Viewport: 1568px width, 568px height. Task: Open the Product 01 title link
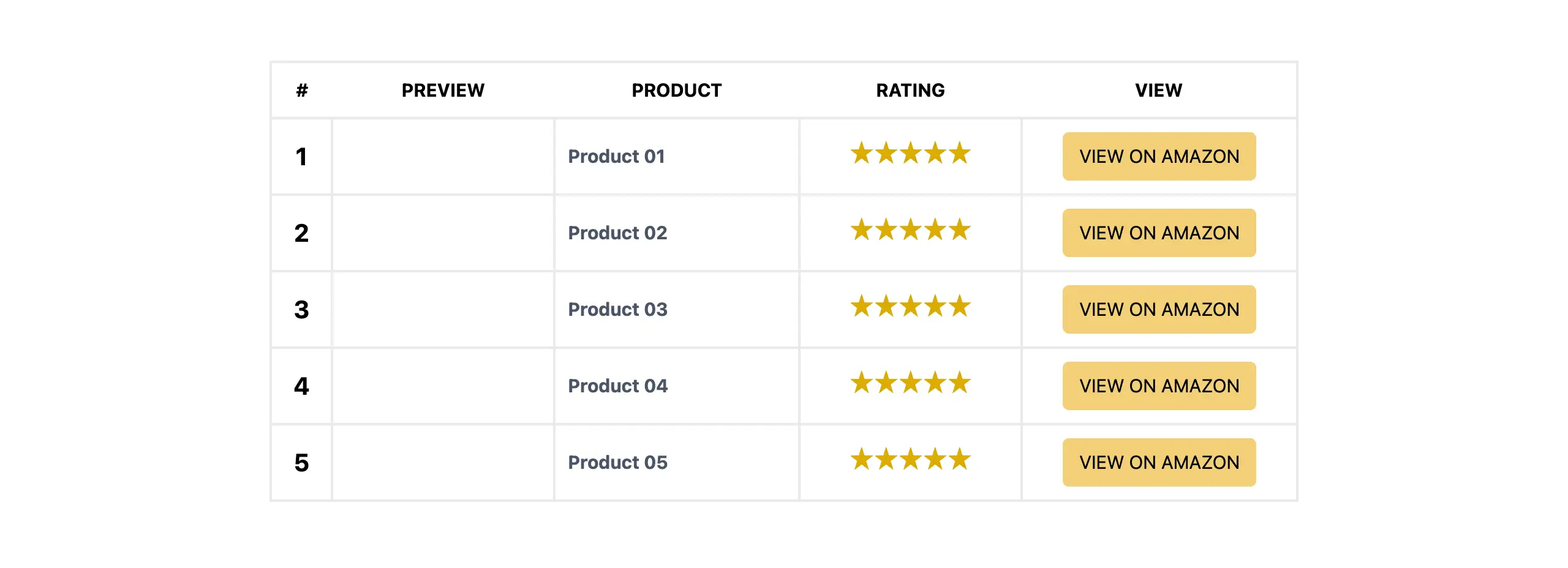point(616,157)
